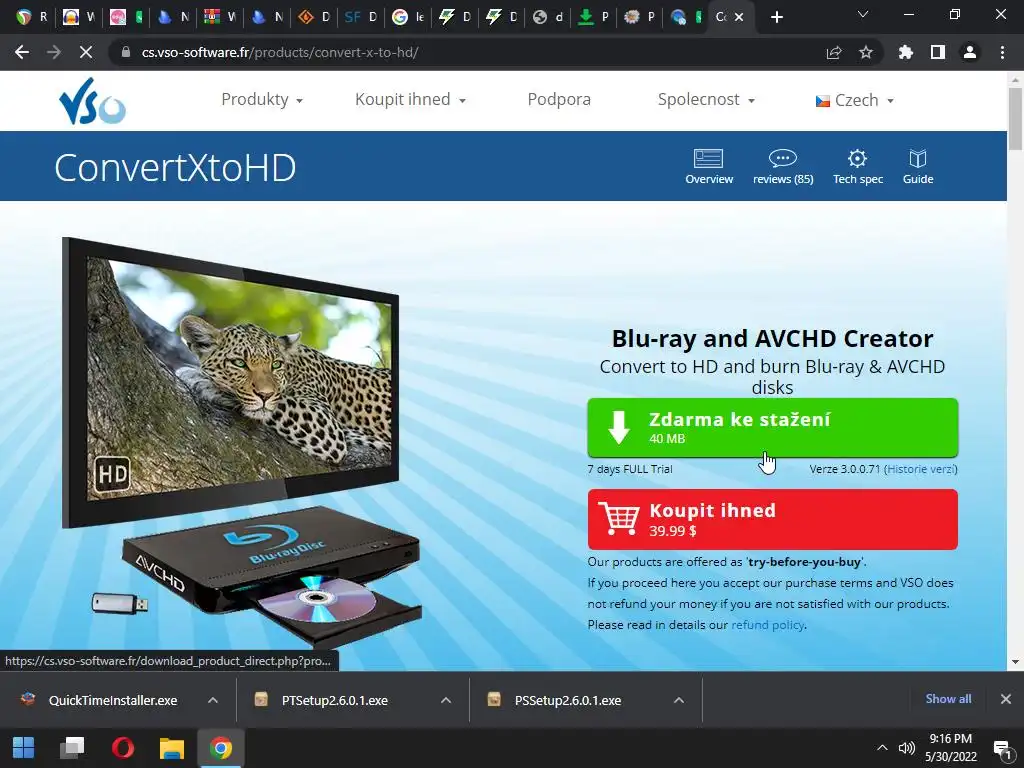Switch to the first browser tab labeled R
The height and width of the screenshot is (768, 1024).
[x=31, y=17]
